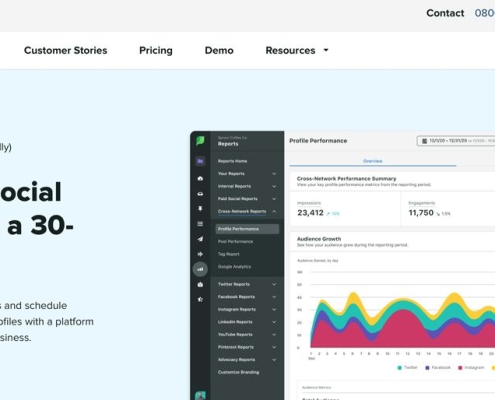Open the Demo page
Image resolution: width=495 pixels, height=400 pixels.
tap(219, 50)
